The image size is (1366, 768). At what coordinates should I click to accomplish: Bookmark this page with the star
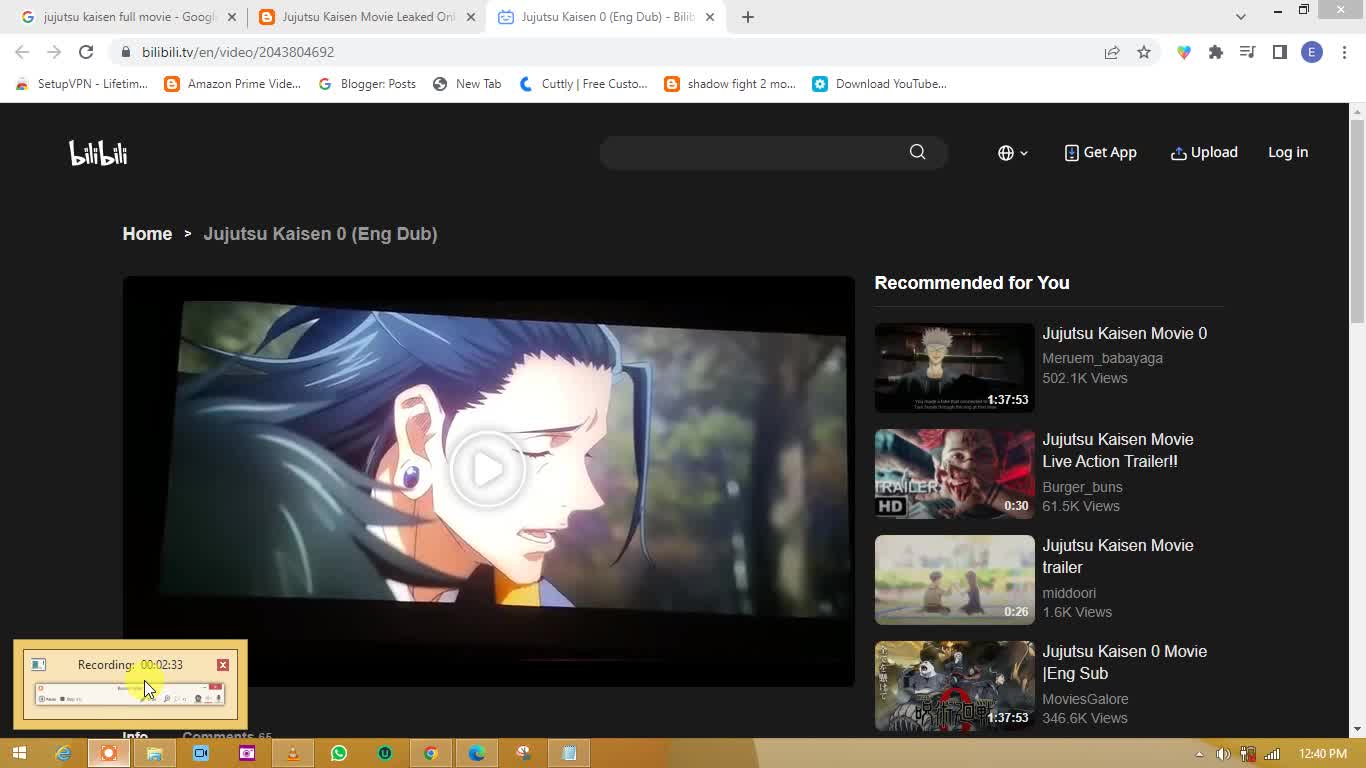(1144, 52)
